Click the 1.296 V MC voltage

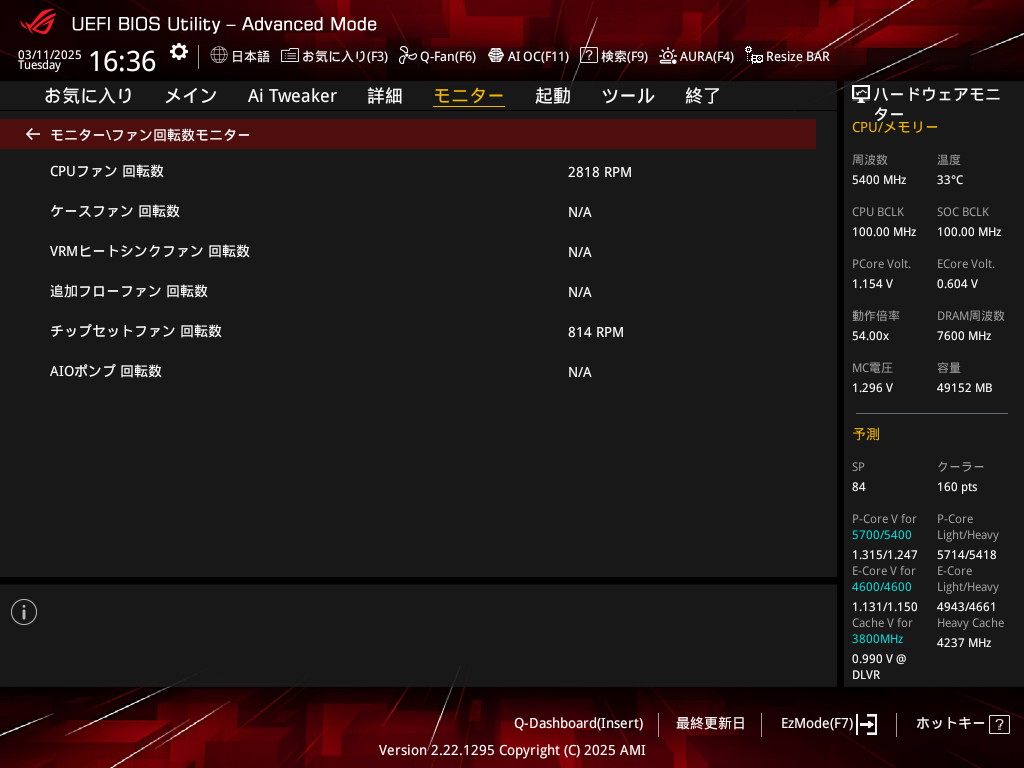tap(872, 388)
